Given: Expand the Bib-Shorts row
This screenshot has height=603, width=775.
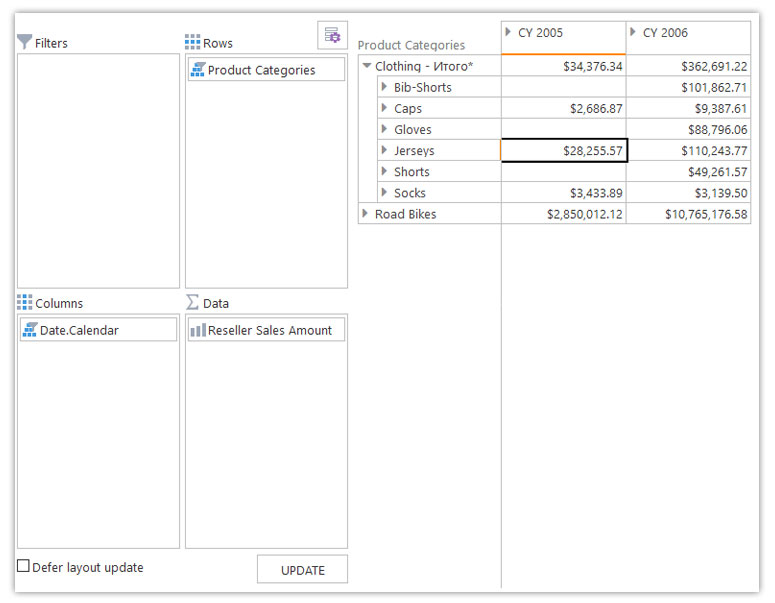Looking at the screenshot, I should click(384, 86).
